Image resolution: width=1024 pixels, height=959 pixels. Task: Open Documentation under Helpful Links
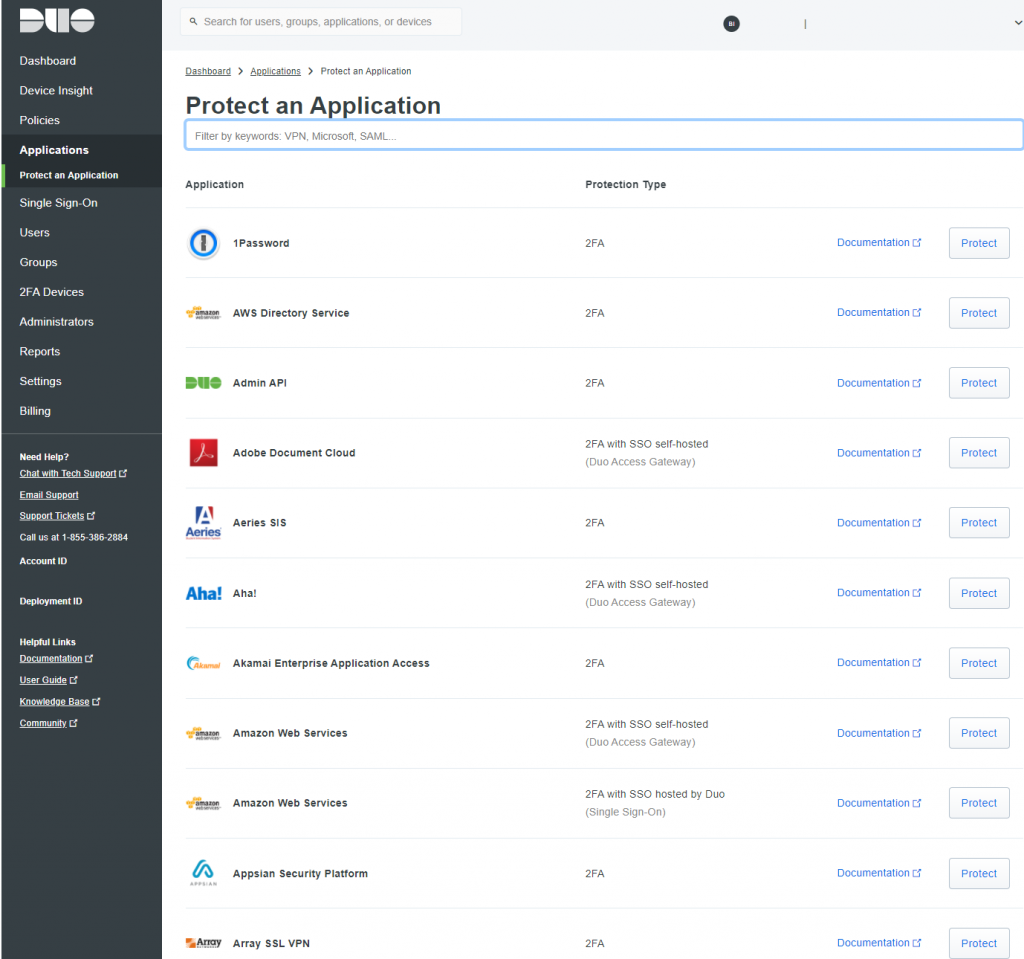pos(56,659)
